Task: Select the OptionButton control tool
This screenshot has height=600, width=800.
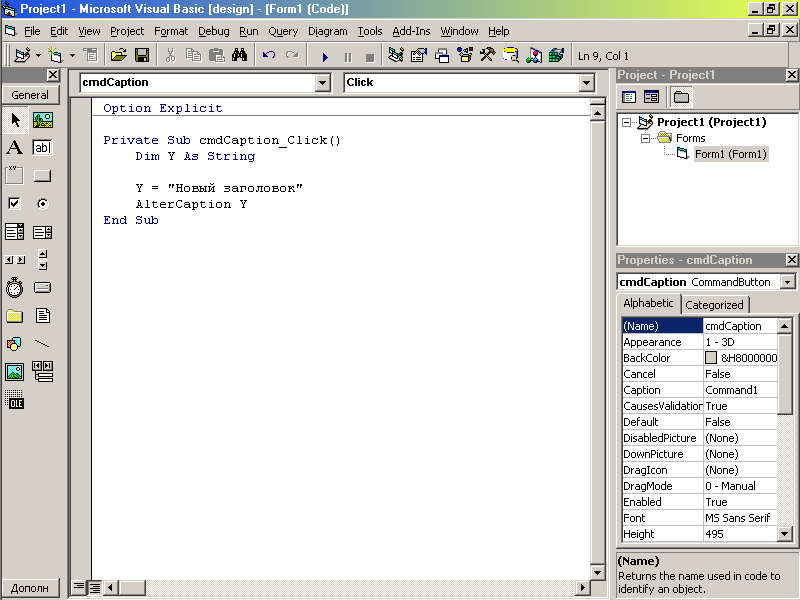Action: point(43,204)
